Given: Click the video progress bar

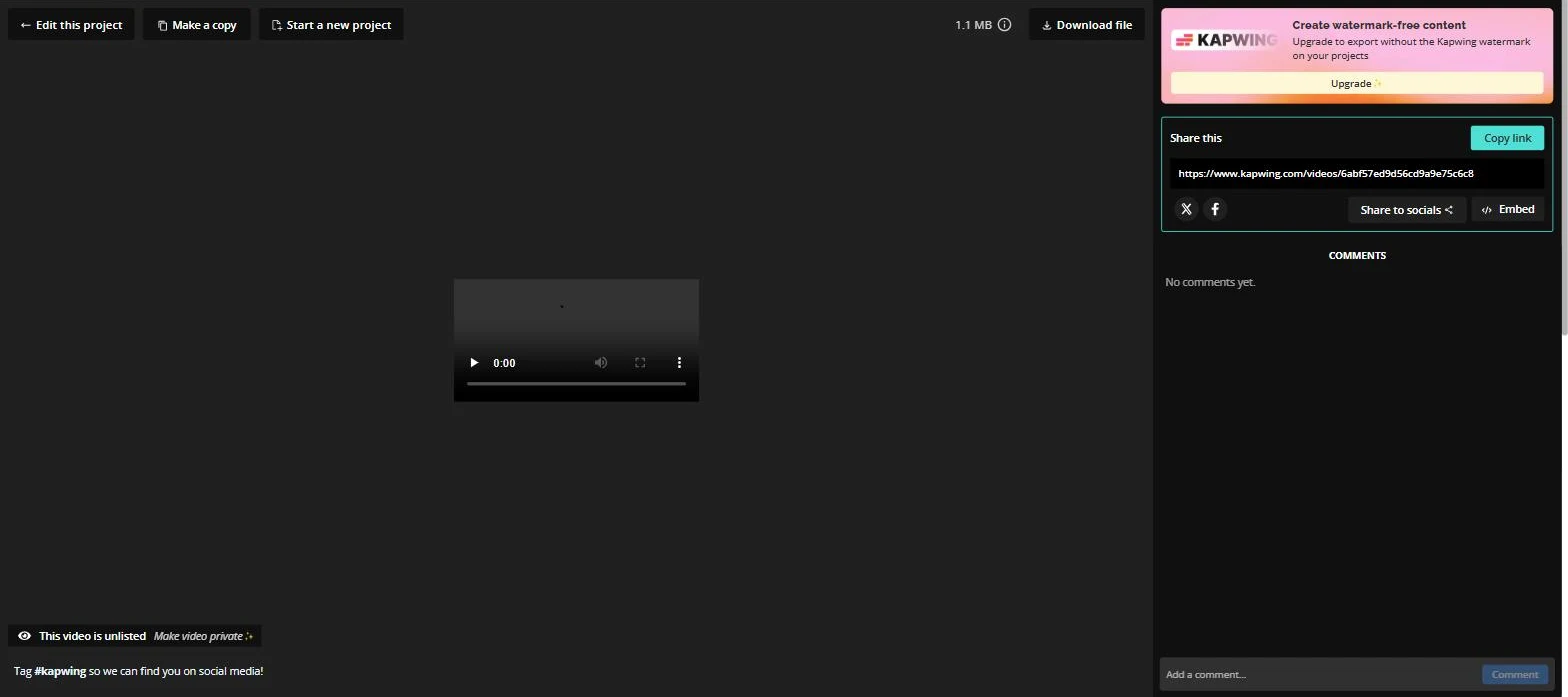Looking at the screenshot, I should (x=576, y=384).
